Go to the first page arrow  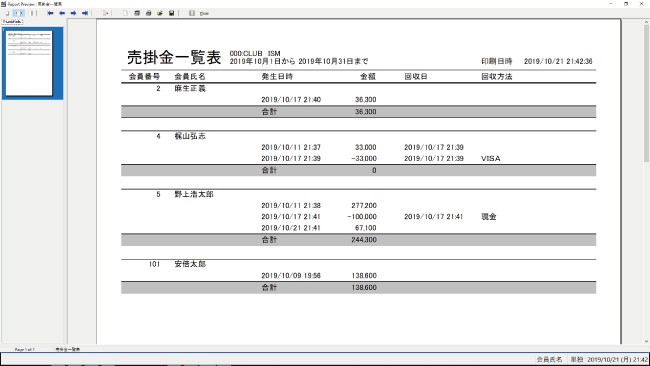coord(50,13)
